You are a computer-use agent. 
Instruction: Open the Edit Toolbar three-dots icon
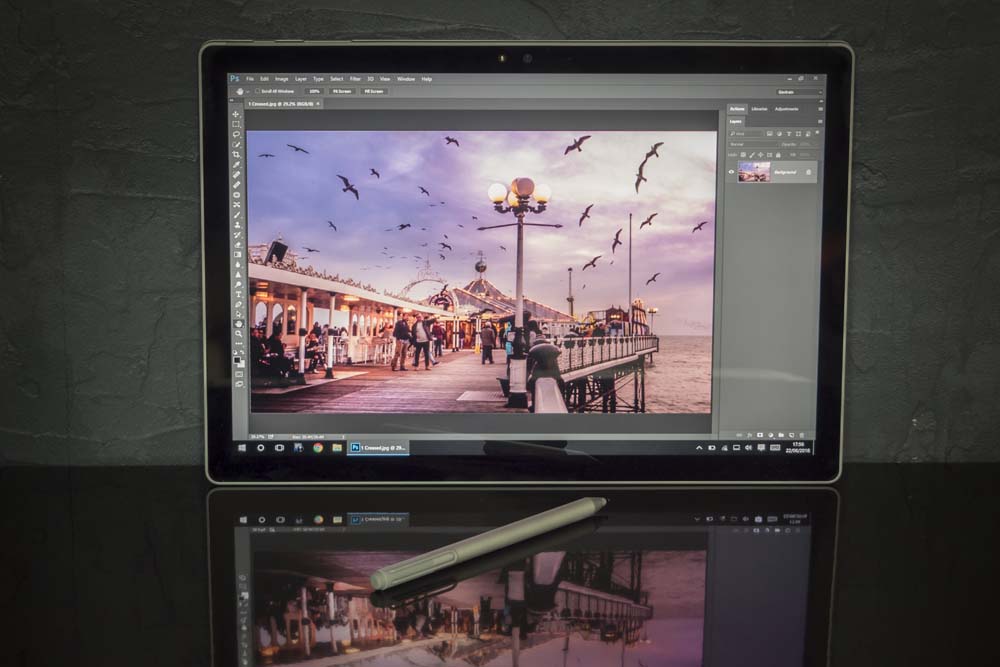pyautogui.click(x=239, y=344)
